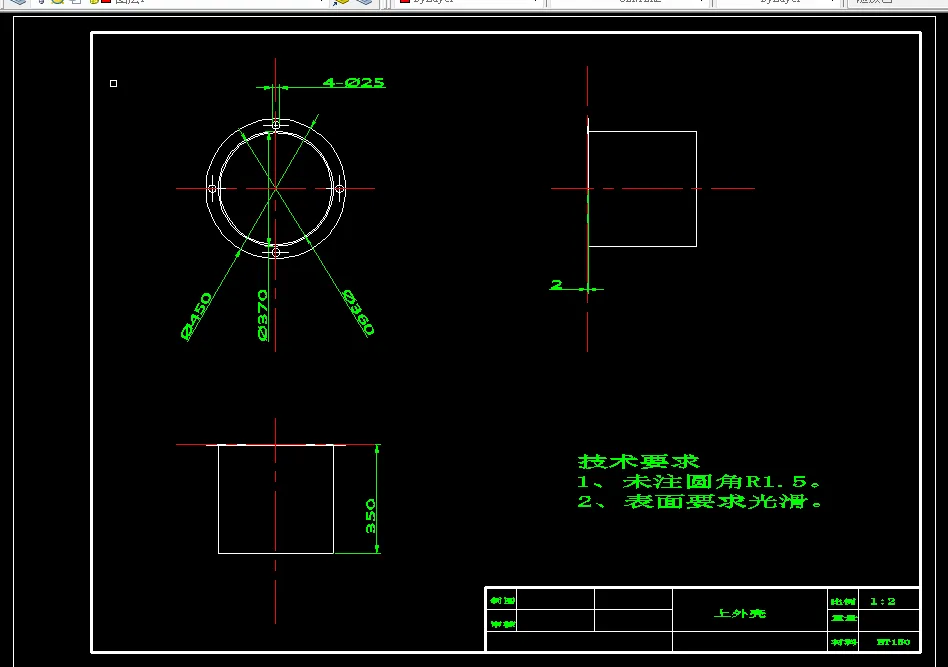Screen dimensions: 948x667
Task: Click the 技术要求 heading text
Action: click(638, 462)
